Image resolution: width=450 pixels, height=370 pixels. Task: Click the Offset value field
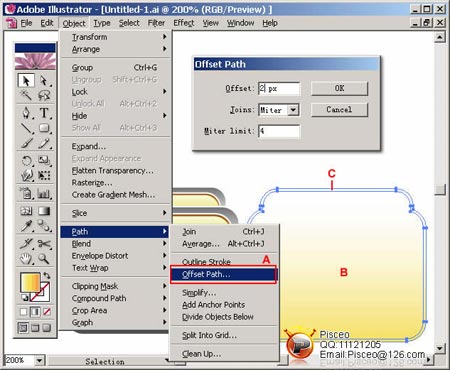[279, 89]
